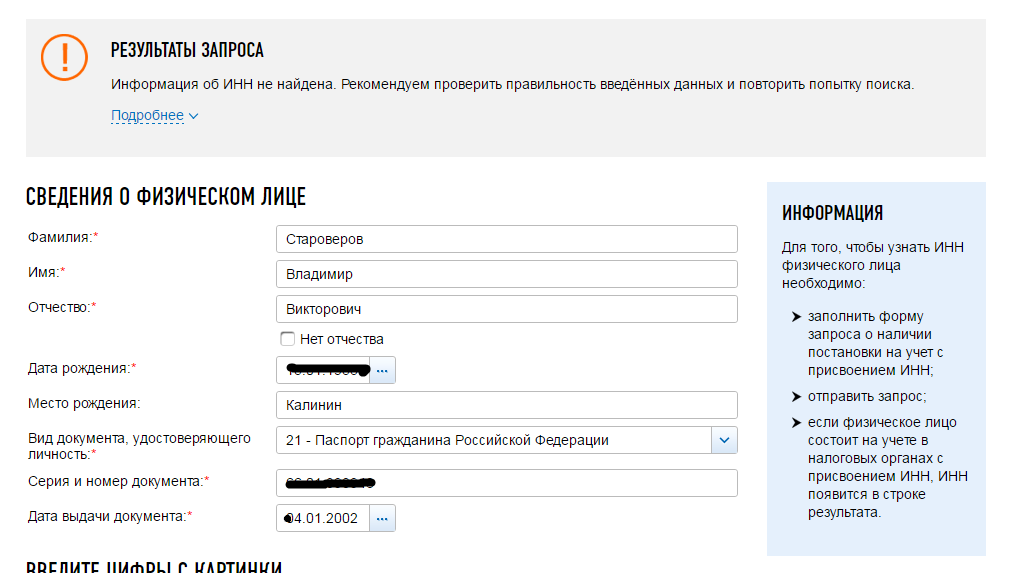Open the birth date calendar picker button
Viewport: 1017px width, 573px height.
382,370
